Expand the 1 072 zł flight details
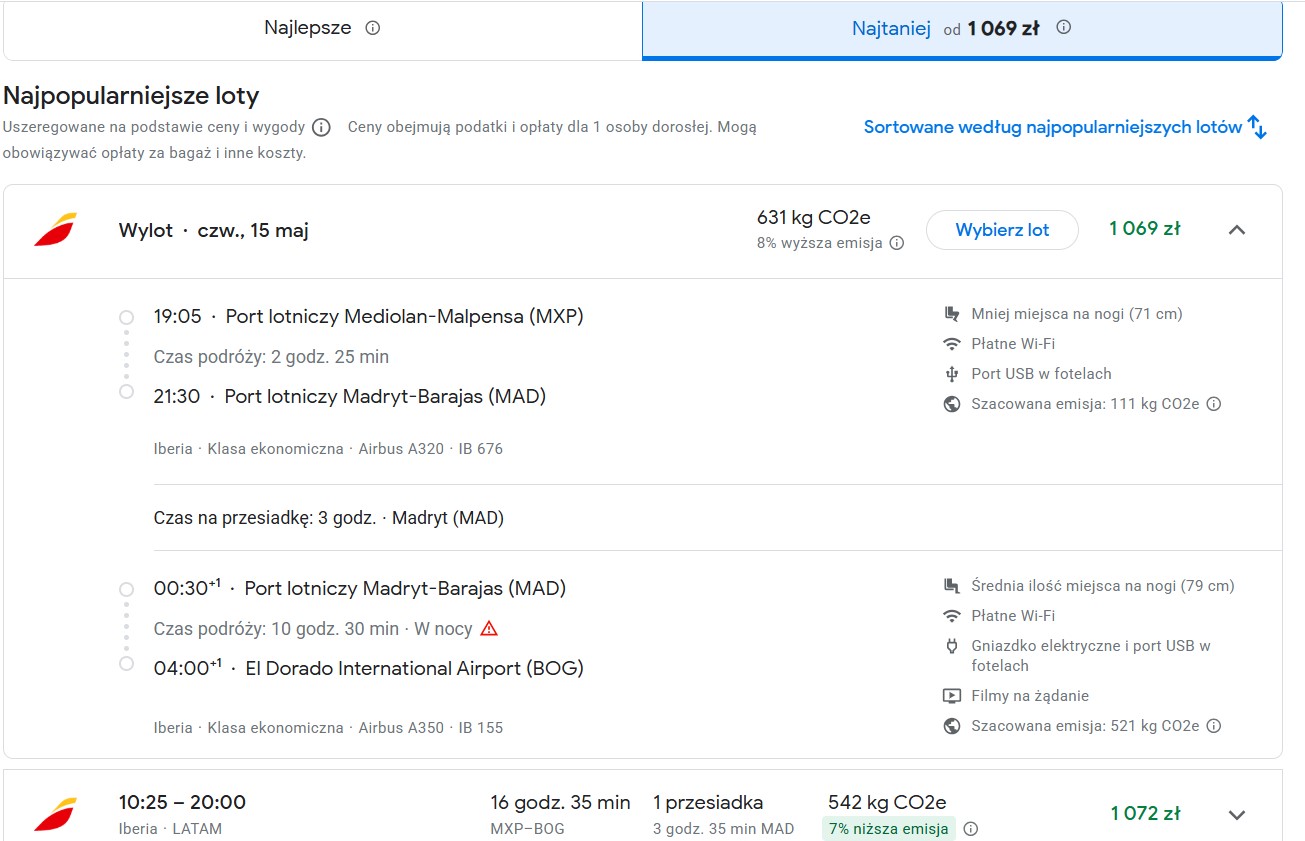1305x841 pixels. (x=1237, y=814)
